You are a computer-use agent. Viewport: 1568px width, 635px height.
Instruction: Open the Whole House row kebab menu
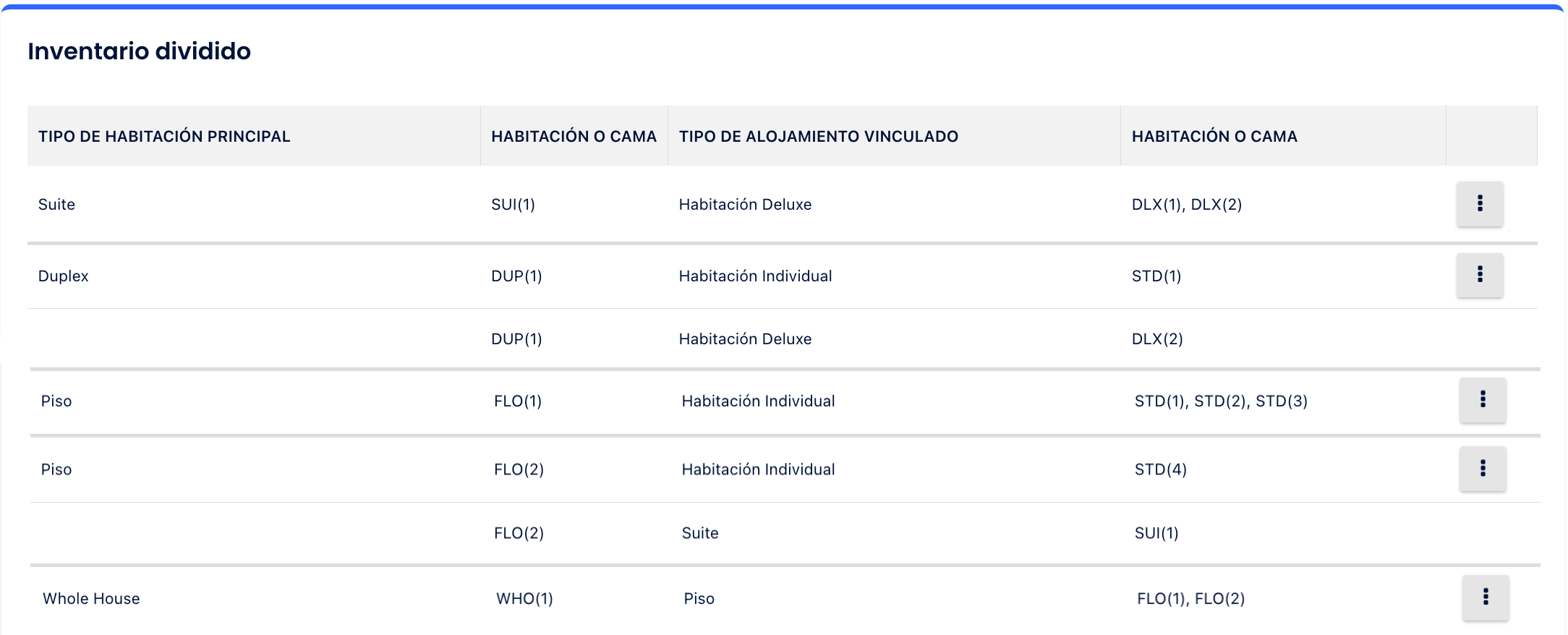(x=1486, y=597)
